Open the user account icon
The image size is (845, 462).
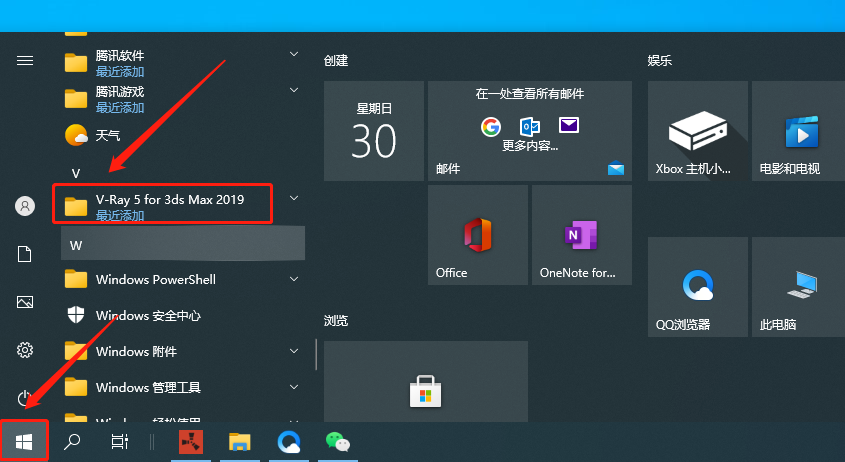[x=25, y=206]
